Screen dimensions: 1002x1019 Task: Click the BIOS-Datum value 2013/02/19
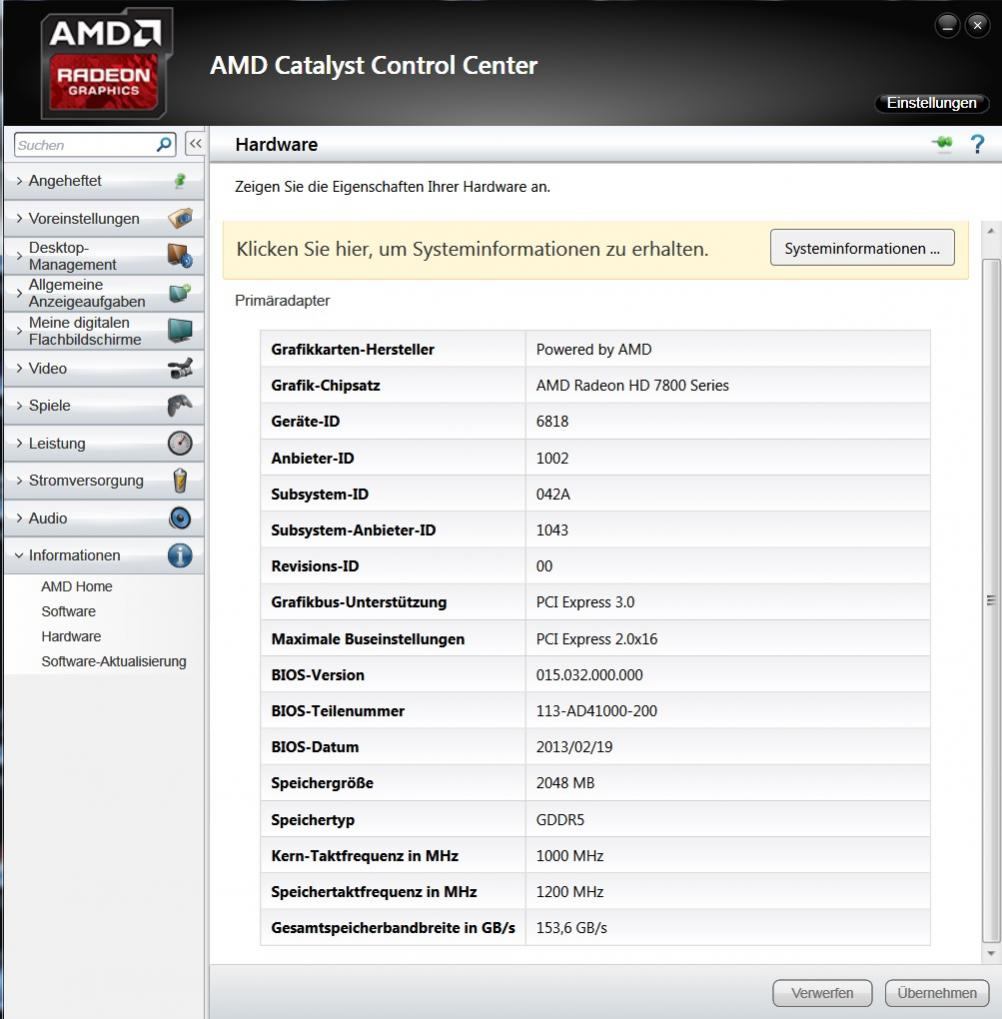[x=574, y=747]
